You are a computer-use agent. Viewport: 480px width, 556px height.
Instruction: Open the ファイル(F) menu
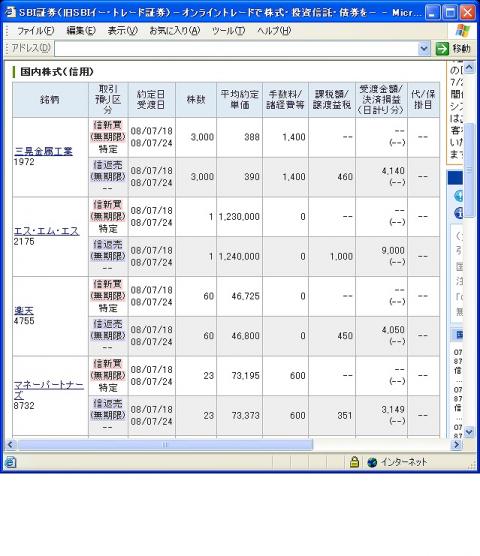click(35, 31)
